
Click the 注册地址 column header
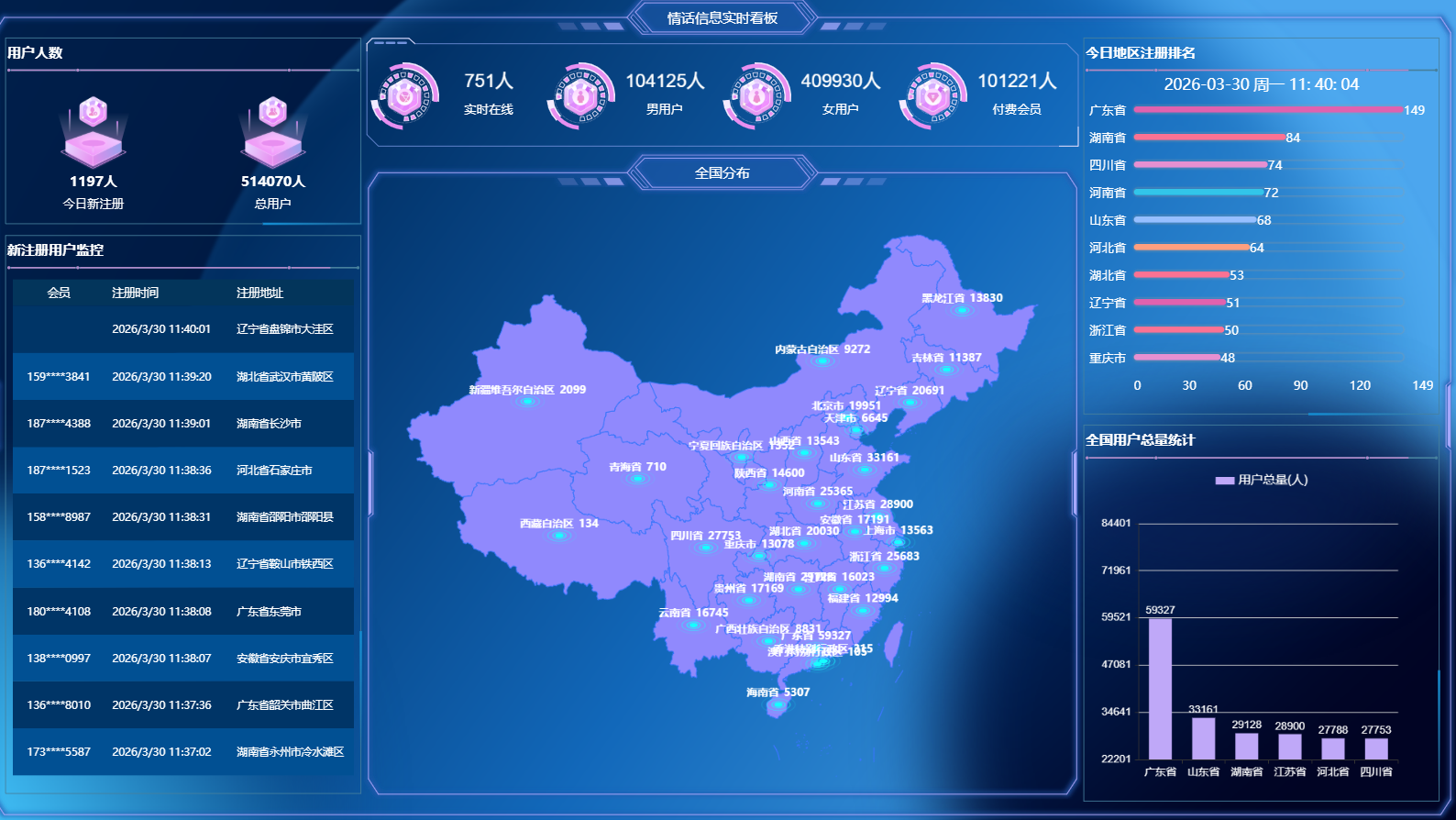click(259, 293)
